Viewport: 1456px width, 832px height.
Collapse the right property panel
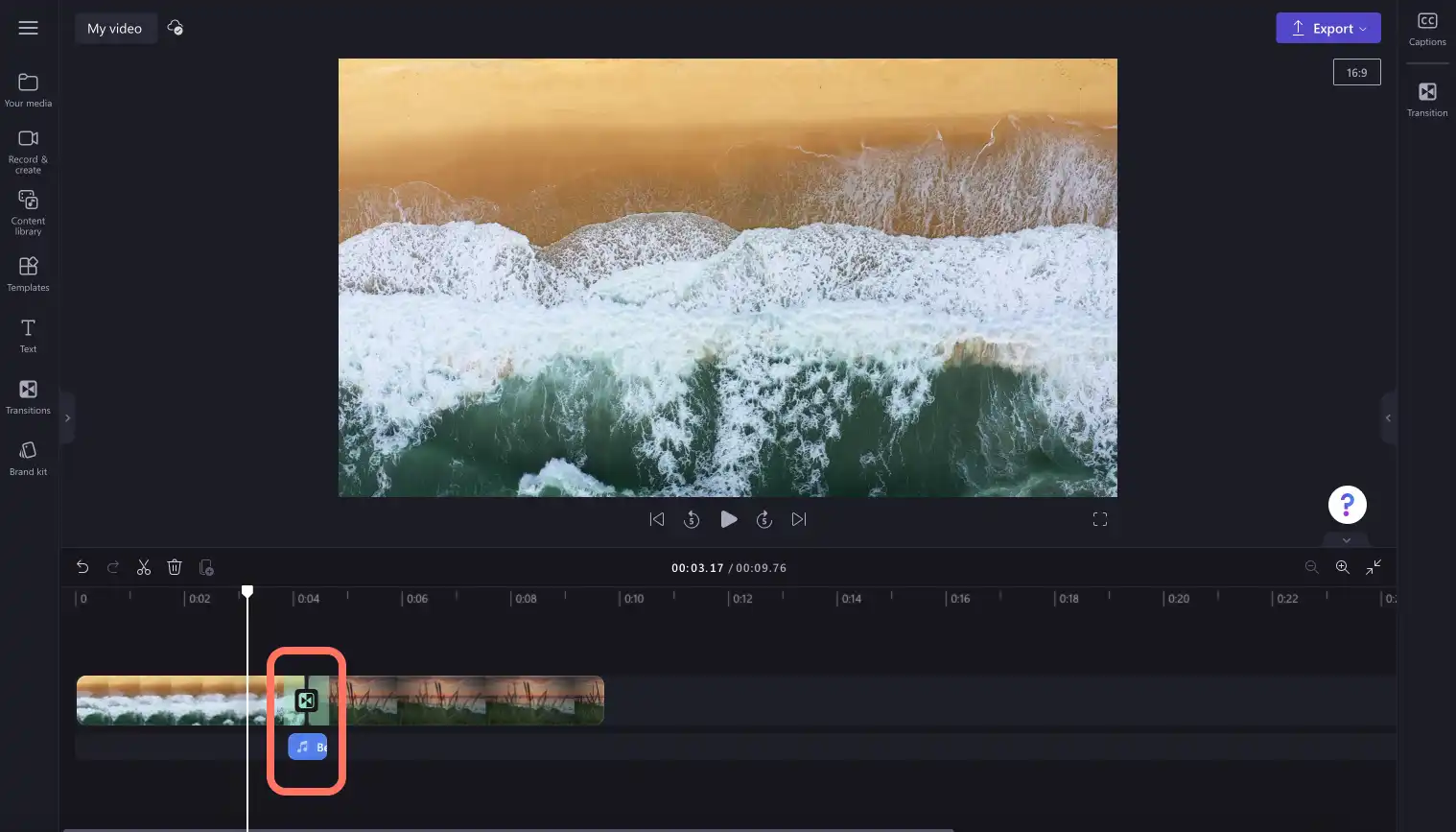click(x=1388, y=417)
